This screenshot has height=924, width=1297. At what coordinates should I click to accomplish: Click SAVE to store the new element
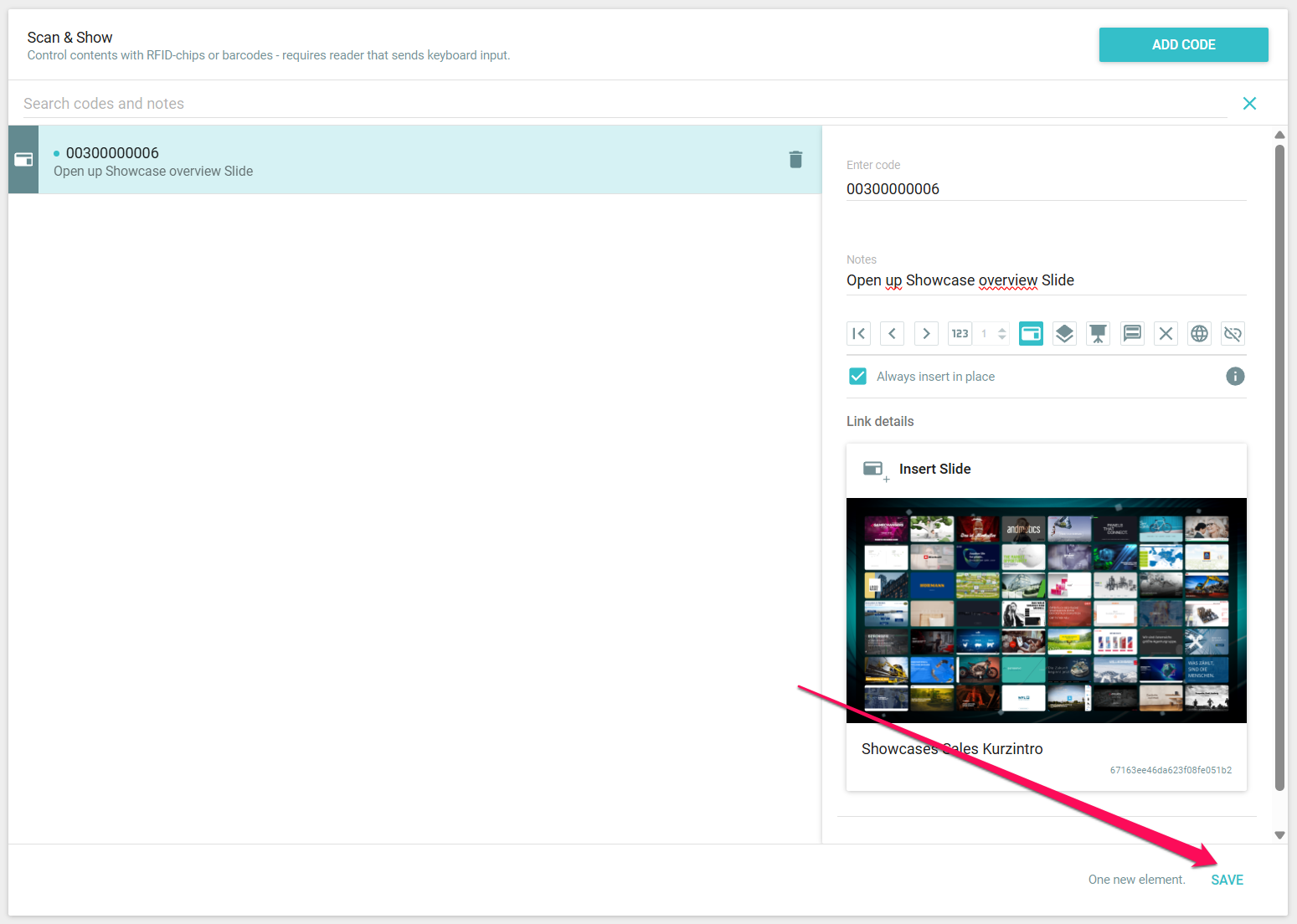pos(1227,880)
